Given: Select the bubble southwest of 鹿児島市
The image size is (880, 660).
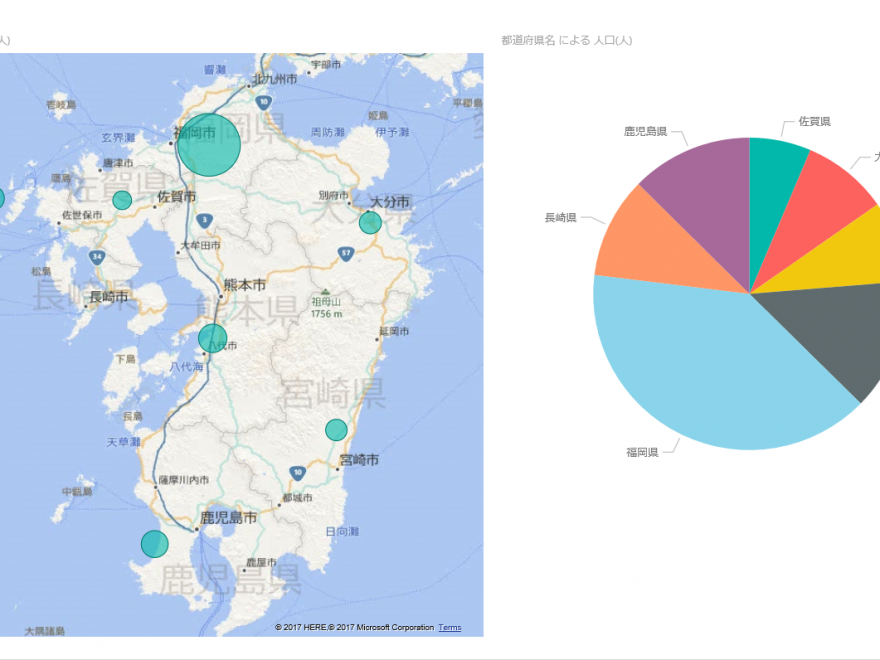Looking at the screenshot, I should tap(154, 544).
